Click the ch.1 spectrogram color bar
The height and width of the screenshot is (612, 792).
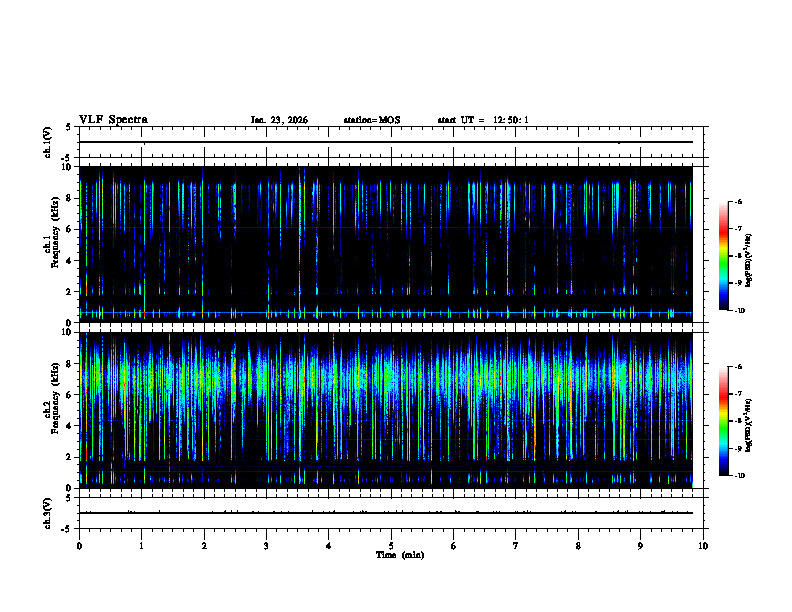point(723,256)
